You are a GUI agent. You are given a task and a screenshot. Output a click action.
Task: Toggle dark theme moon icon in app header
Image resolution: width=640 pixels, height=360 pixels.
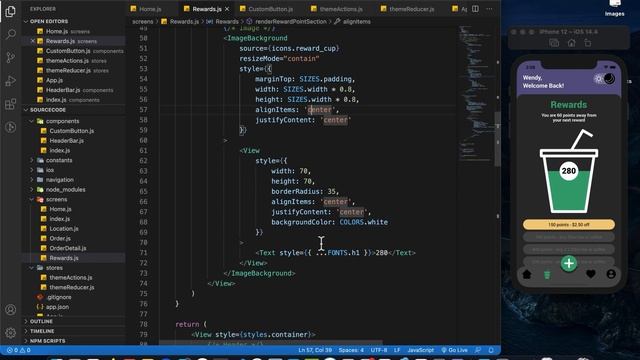click(609, 79)
